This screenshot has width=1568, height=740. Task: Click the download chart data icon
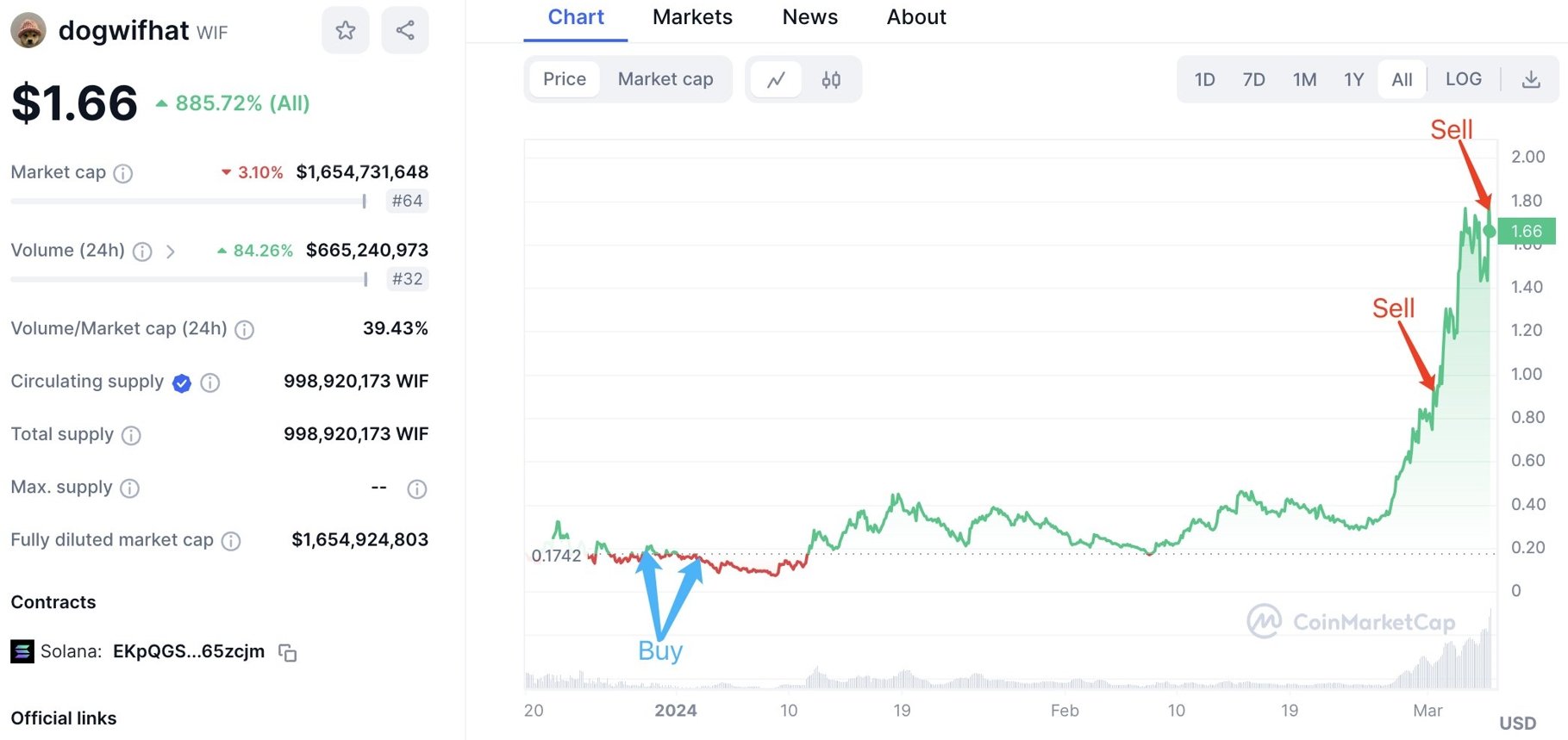coord(1530,80)
